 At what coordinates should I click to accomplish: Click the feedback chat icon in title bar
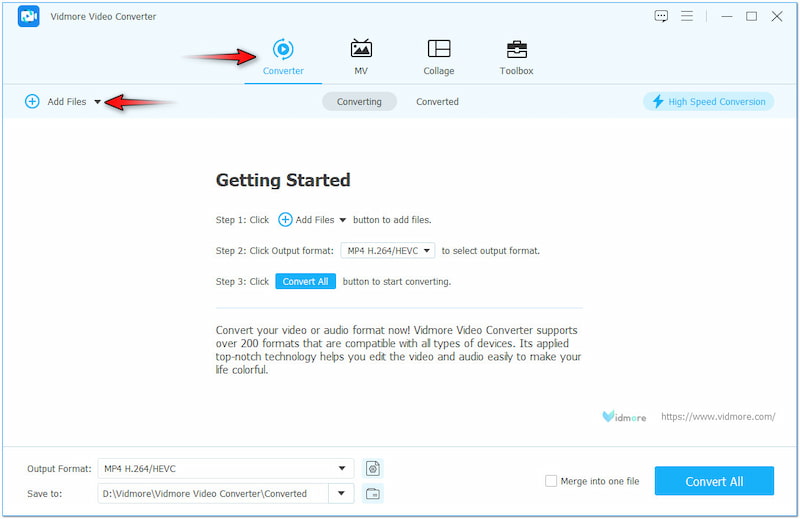661,16
